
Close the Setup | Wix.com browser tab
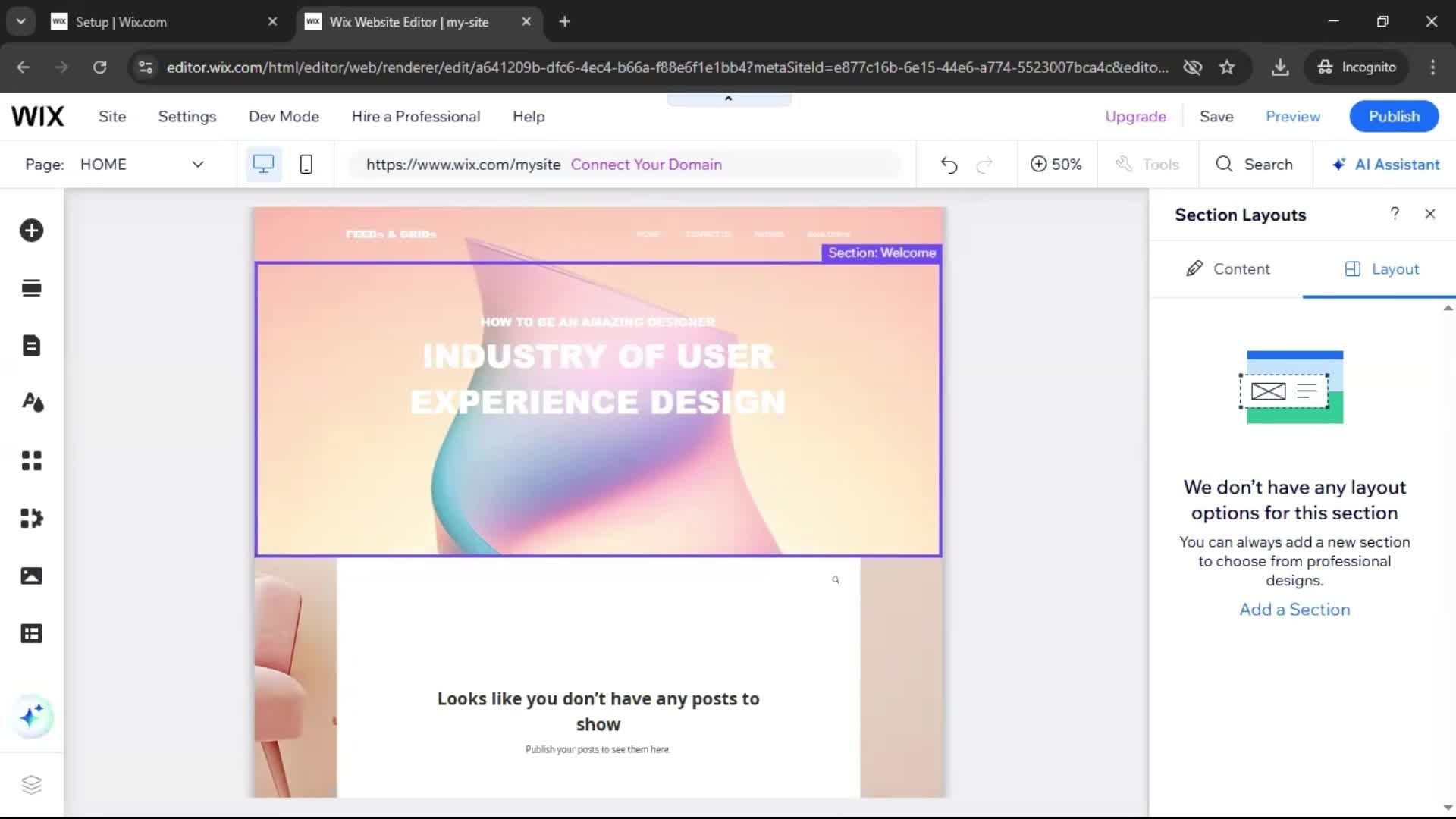(272, 22)
